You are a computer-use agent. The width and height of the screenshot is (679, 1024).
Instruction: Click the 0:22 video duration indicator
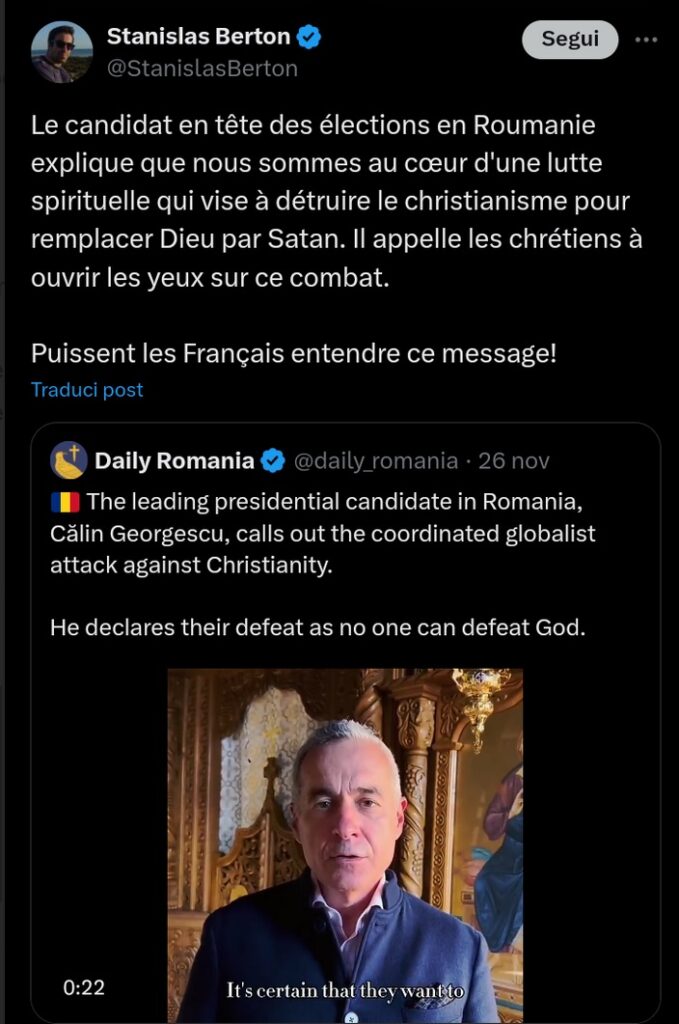86,988
